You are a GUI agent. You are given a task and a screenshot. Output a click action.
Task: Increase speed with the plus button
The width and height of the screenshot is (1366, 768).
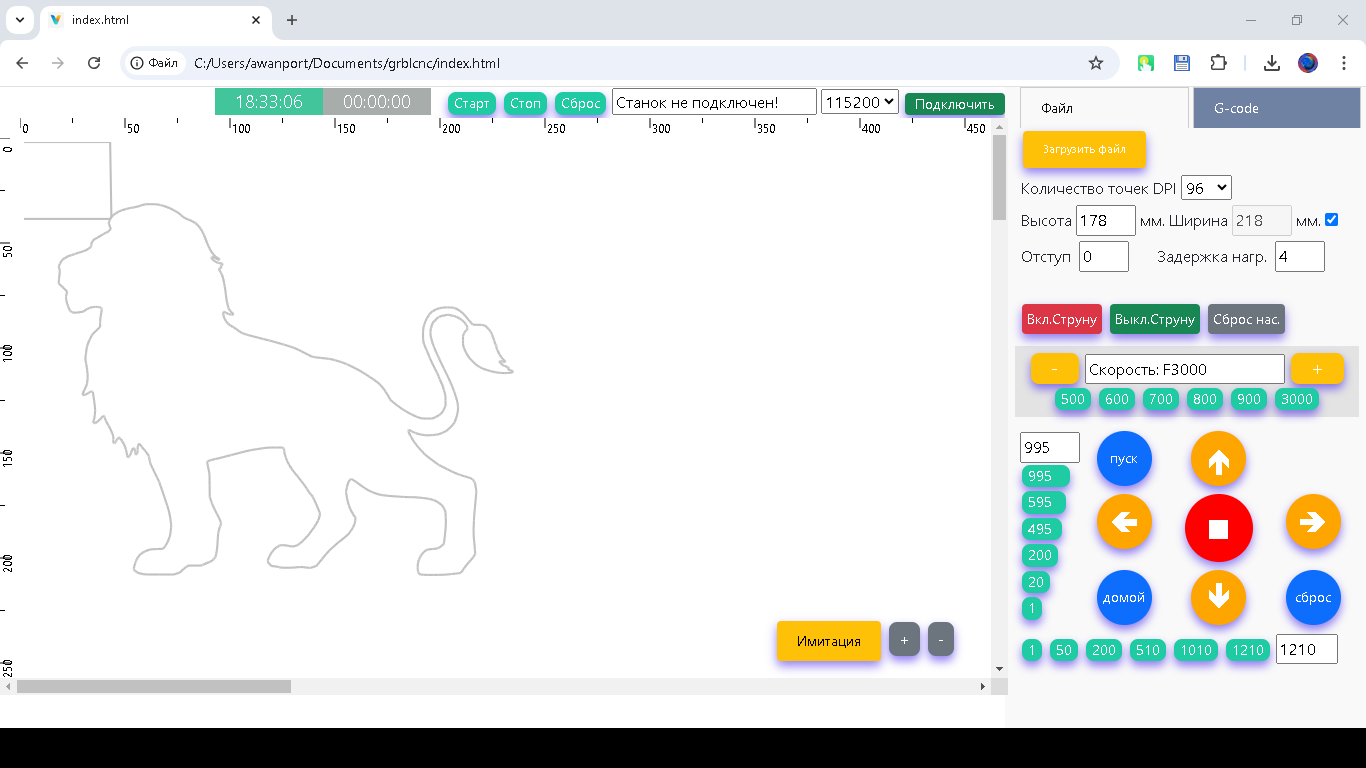[x=1317, y=369]
